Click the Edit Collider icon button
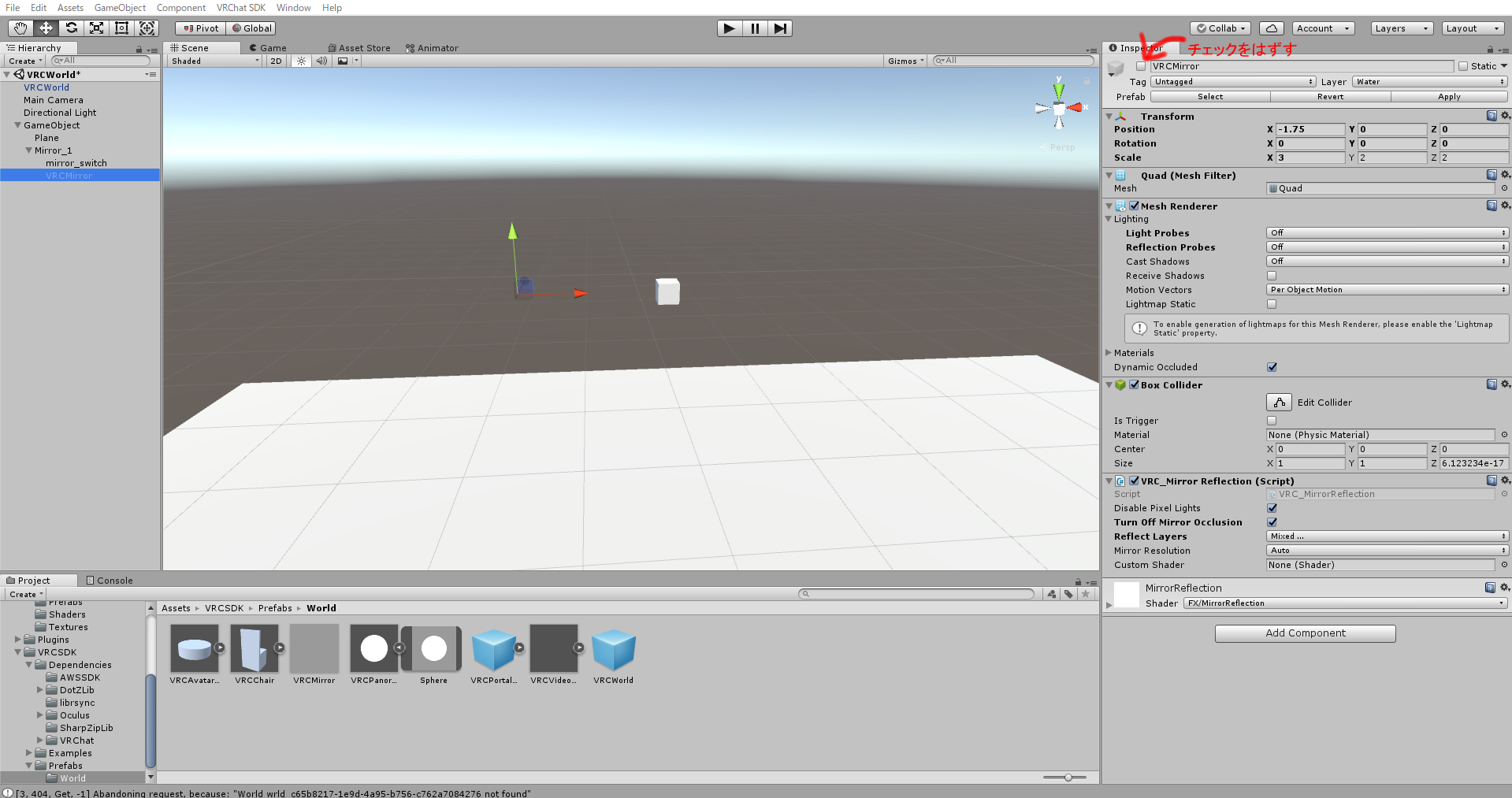Screen dimensions: 1512x798 (x=1279, y=403)
